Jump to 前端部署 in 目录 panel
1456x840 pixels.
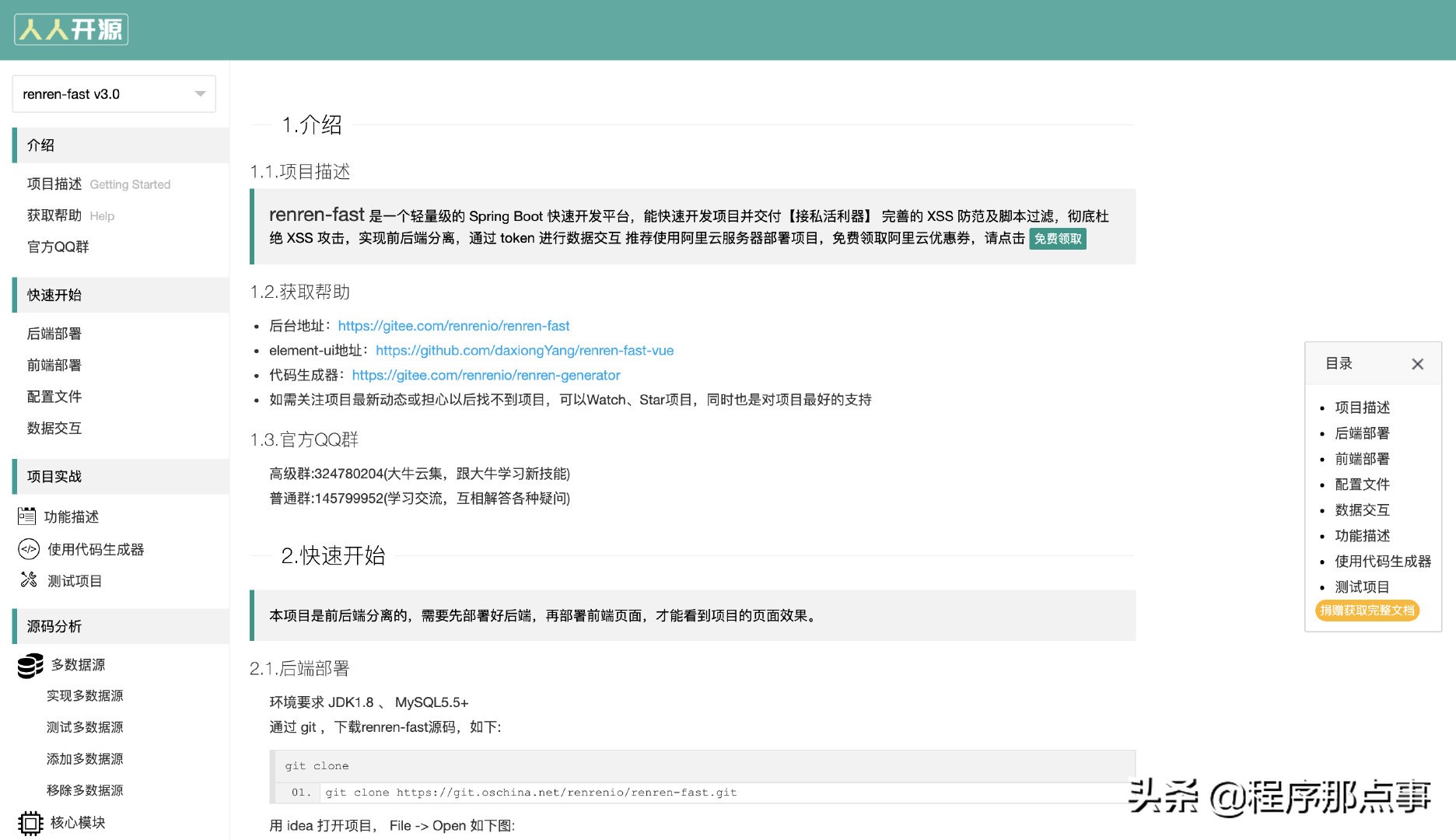[1363, 459]
